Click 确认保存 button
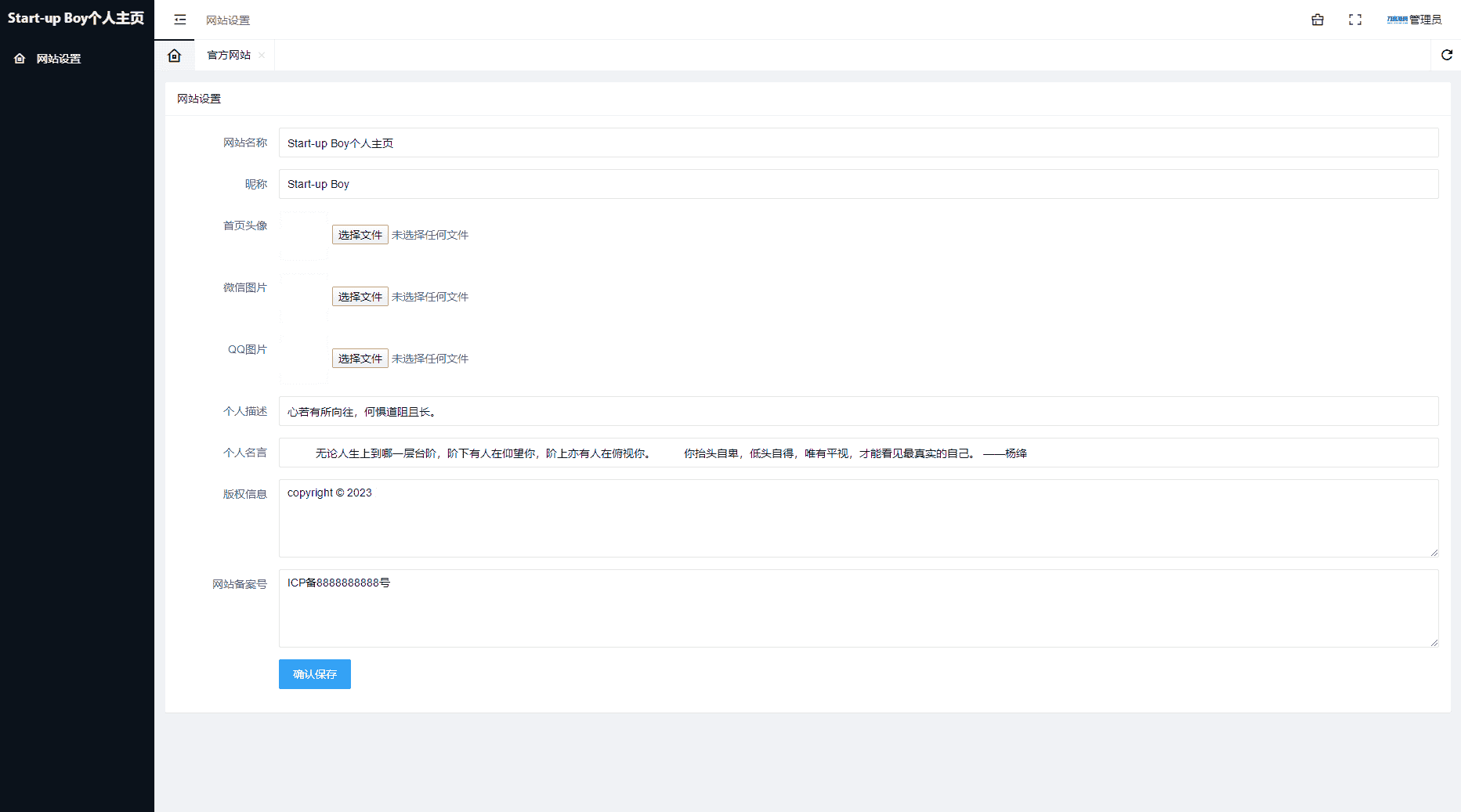The image size is (1461, 812). (x=314, y=674)
